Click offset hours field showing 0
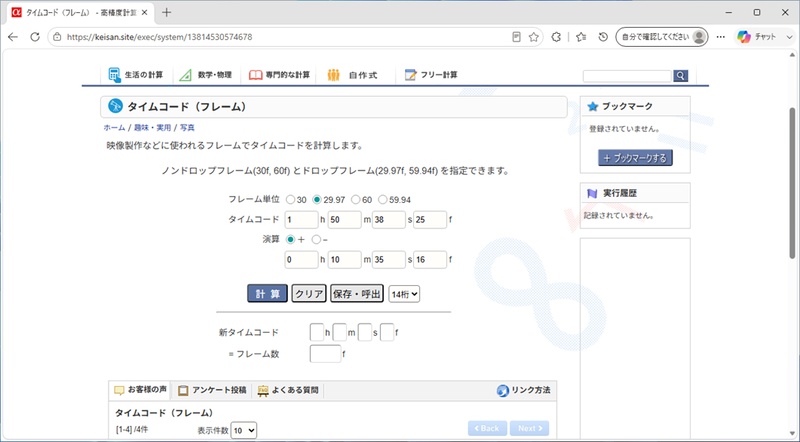This screenshot has width=800, height=442. (x=301, y=260)
